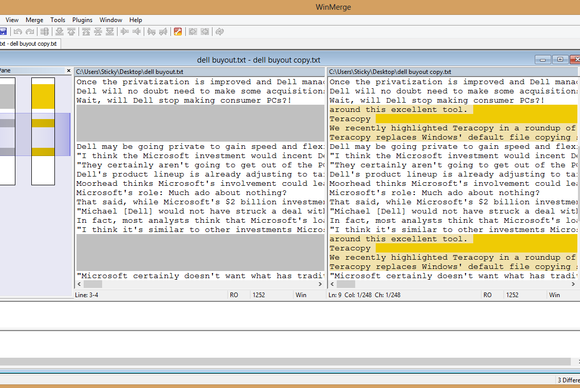Viewport: 580px width, 388px height.
Task: Click 'In fact, most analysts' line in right pane
Action: pos(453,220)
